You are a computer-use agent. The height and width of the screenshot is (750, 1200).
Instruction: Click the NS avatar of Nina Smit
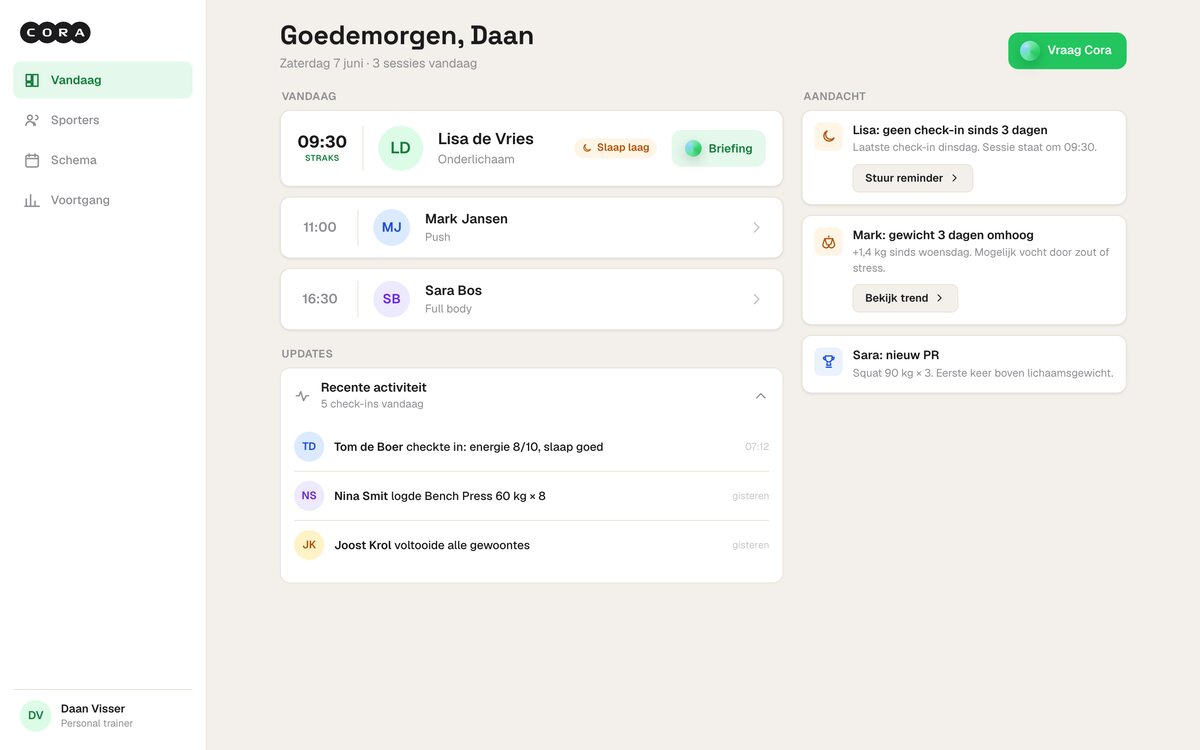point(309,496)
